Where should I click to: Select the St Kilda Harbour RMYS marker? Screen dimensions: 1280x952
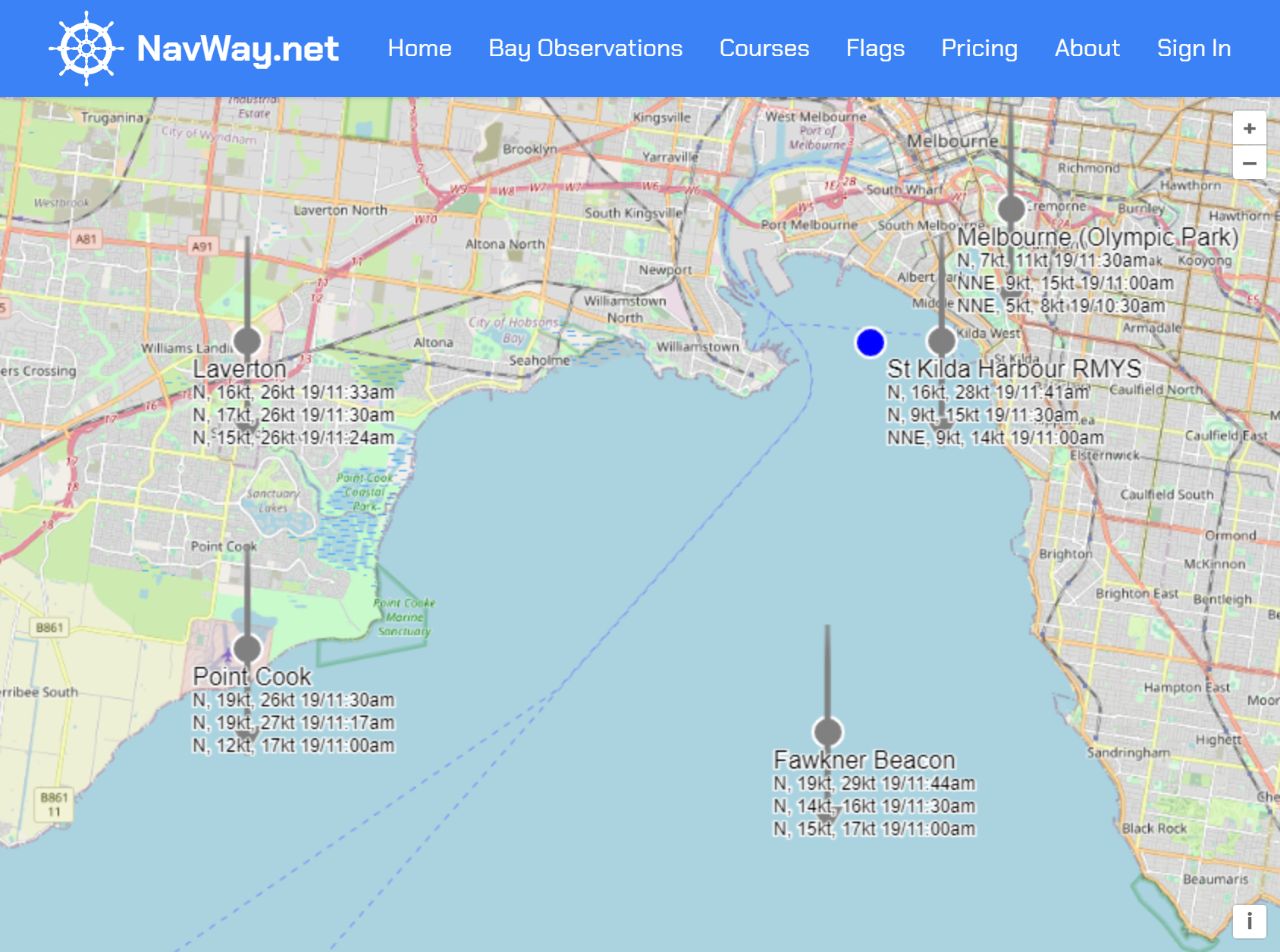tap(942, 340)
